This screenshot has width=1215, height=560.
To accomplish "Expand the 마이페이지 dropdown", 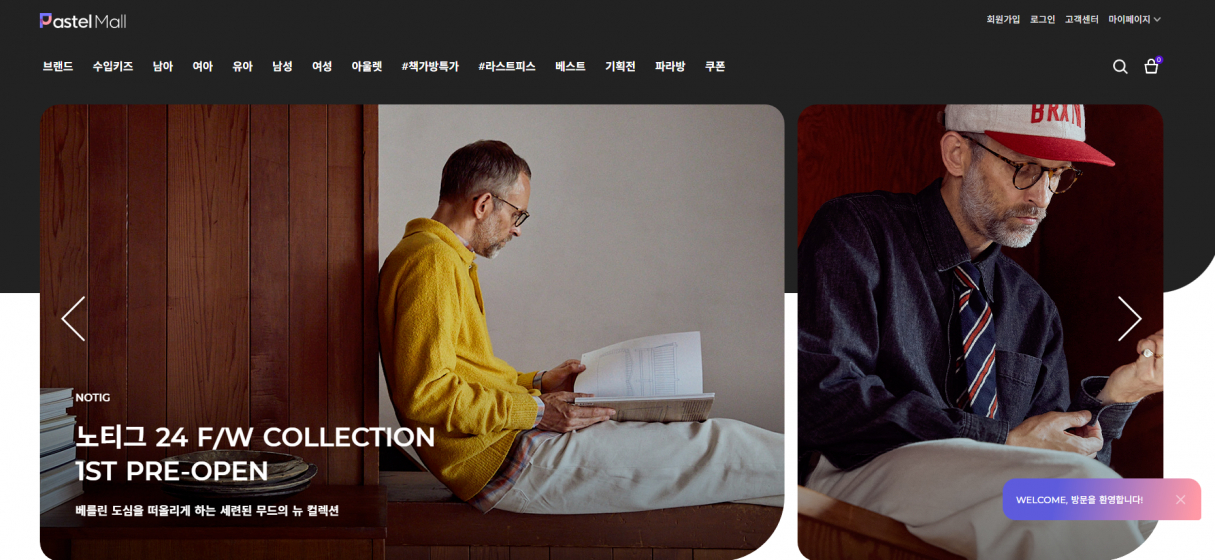I will click(1134, 19).
